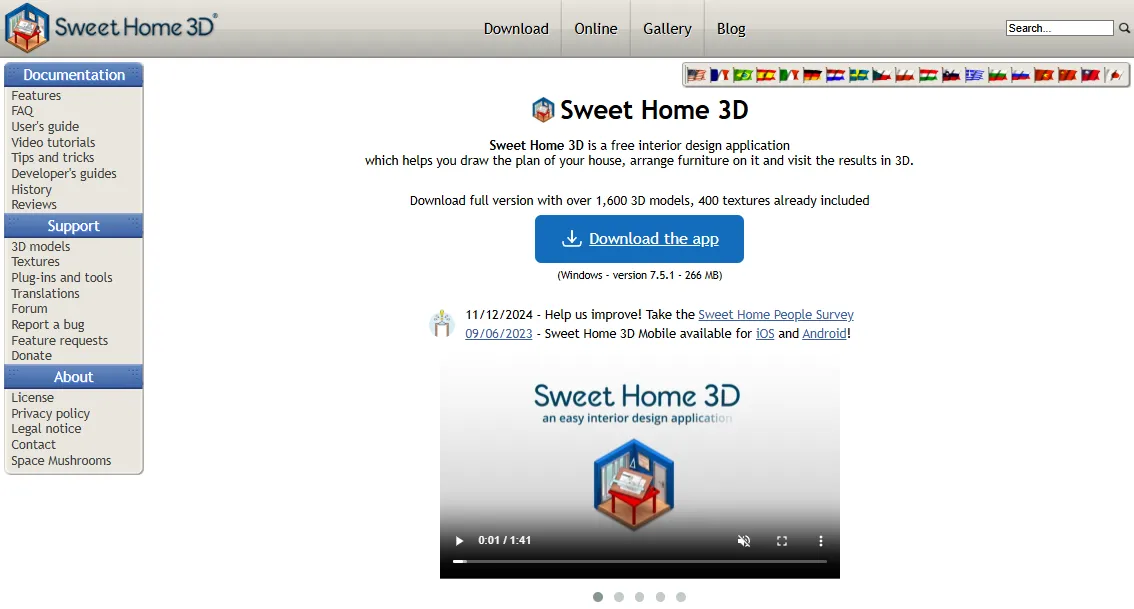Viewport: 1134px width, 609px height.
Task: Click the Brazilian flag icon
Action: click(743, 74)
